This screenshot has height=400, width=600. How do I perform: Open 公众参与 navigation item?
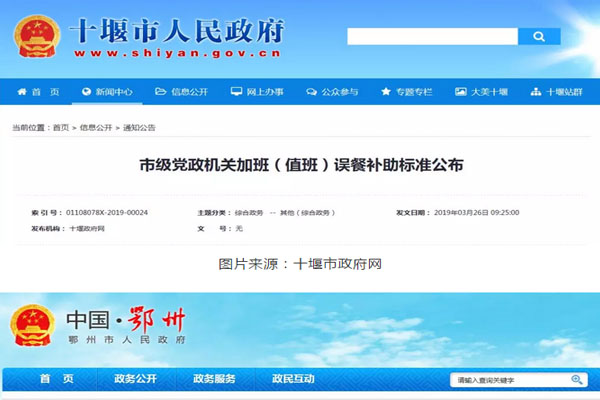tap(340, 92)
